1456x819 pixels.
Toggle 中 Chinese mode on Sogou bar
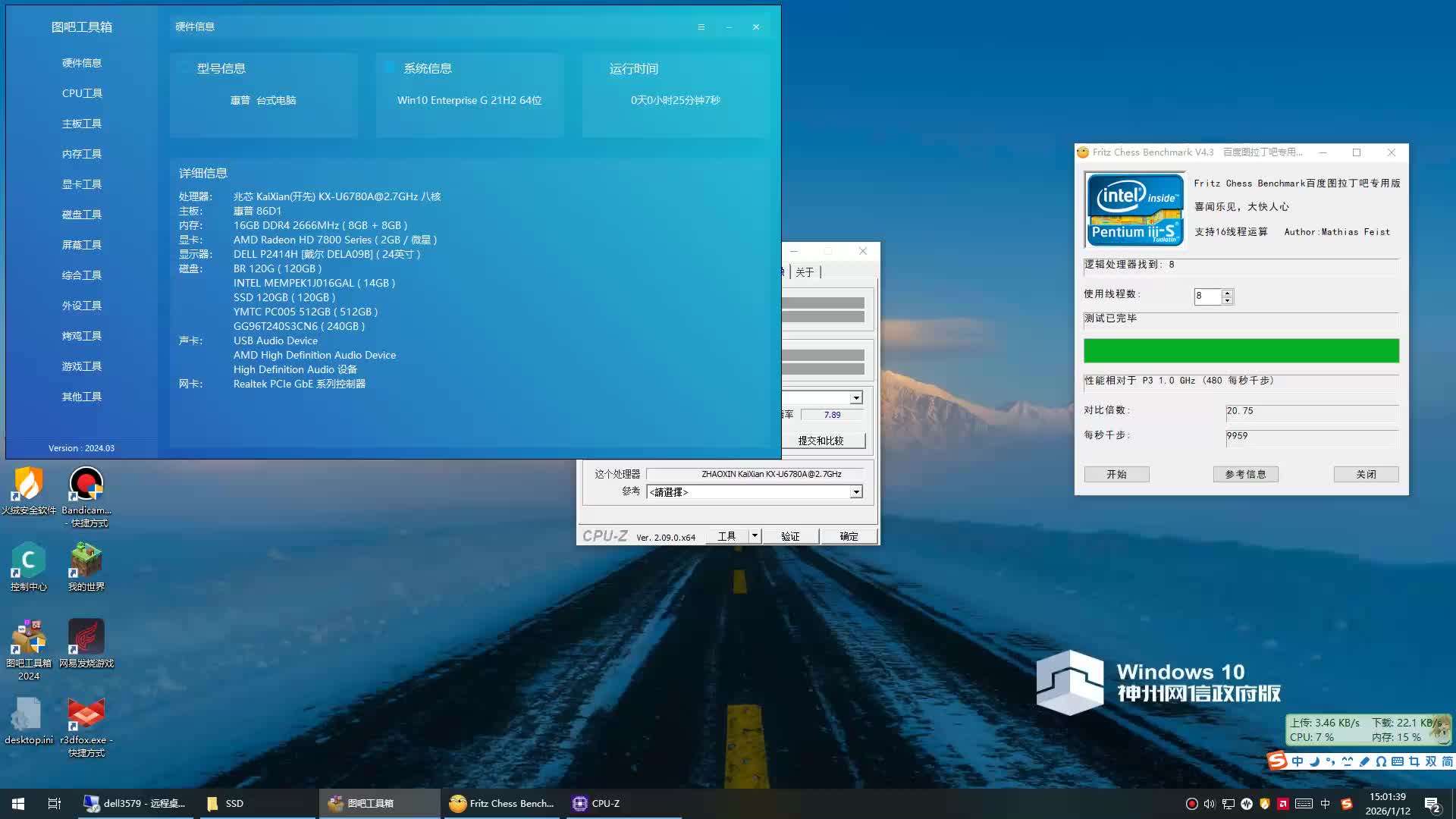coord(1298,761)
